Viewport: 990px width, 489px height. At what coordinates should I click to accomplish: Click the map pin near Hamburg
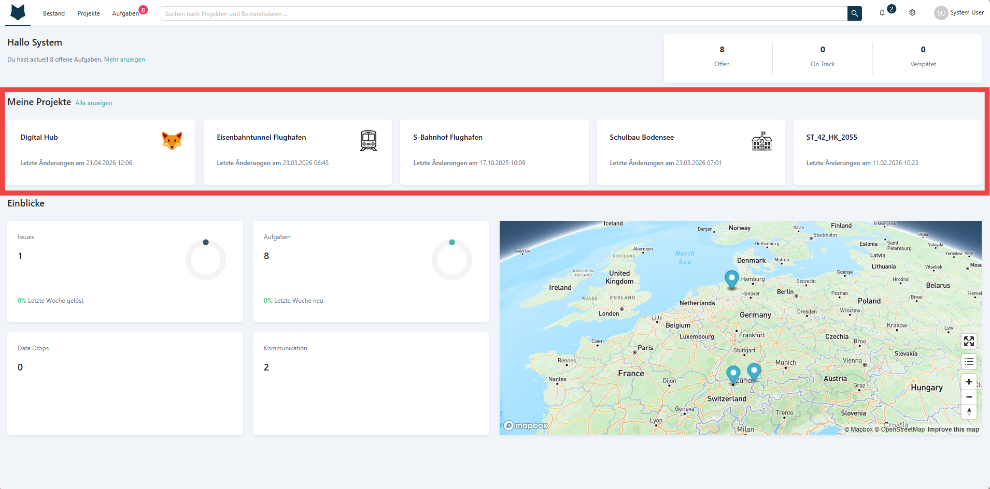(732, 279)
